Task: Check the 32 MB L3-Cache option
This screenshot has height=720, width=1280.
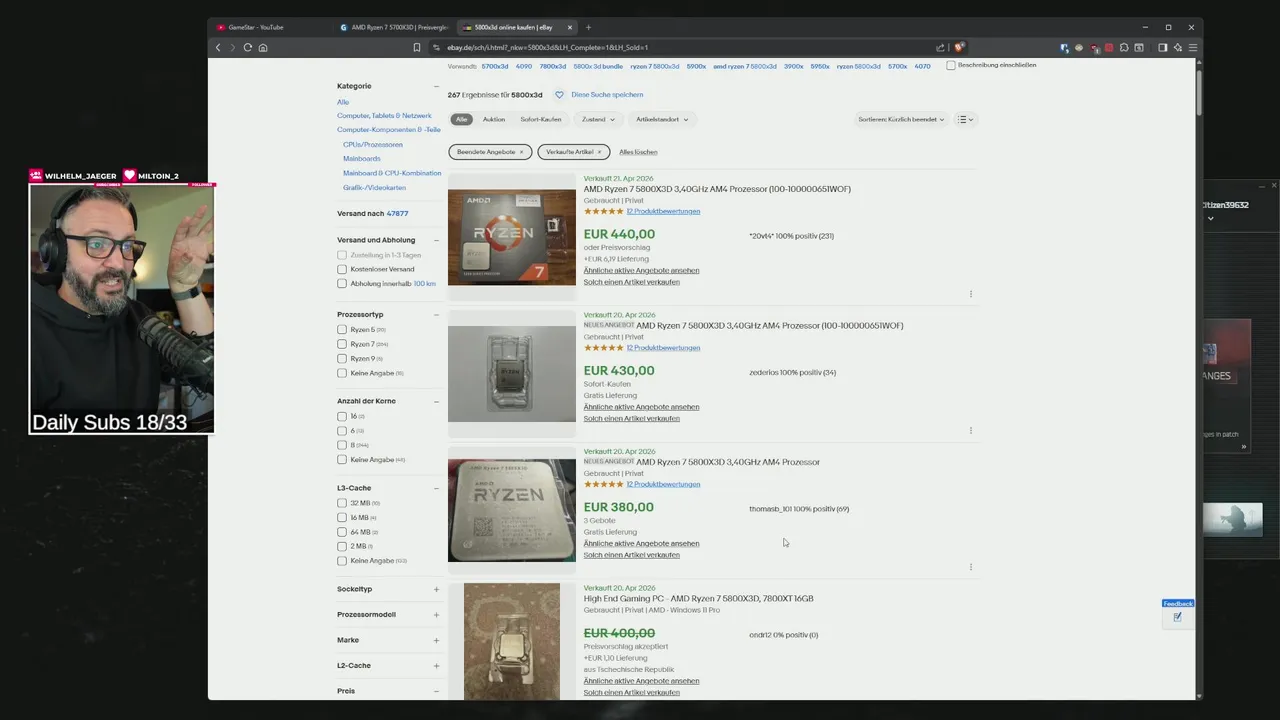Action: tap(342, 503)
